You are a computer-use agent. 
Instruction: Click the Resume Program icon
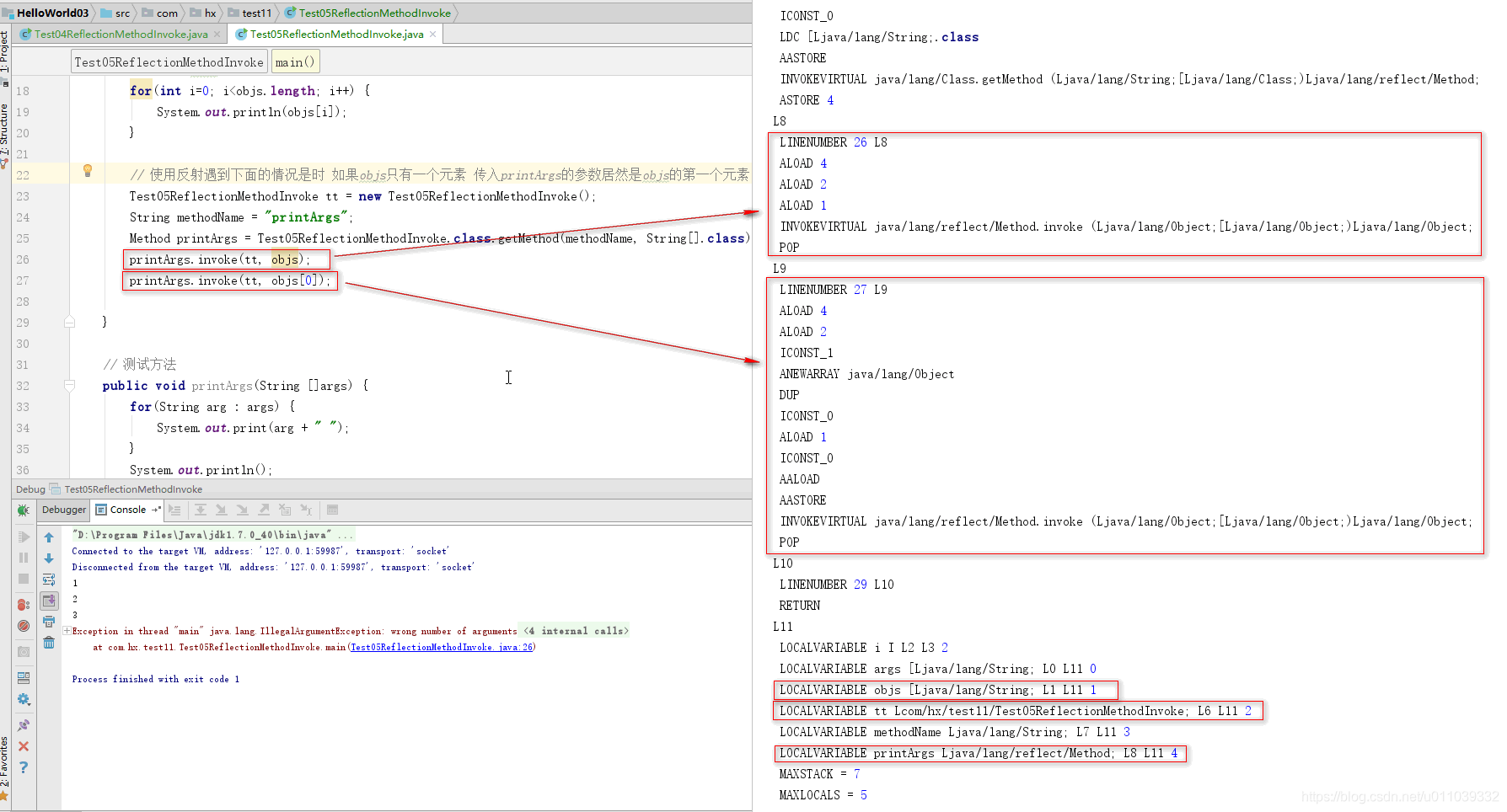(24, 537)
